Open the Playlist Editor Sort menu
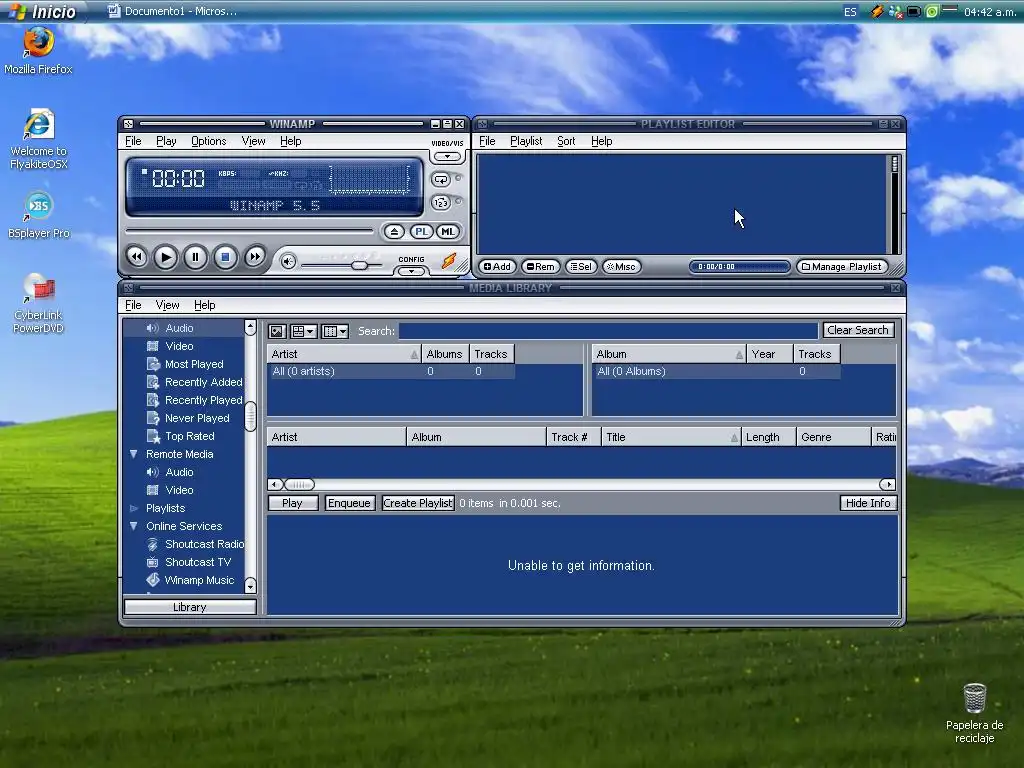The height and width of the screenshot is (768, 1024). point(566,141)
